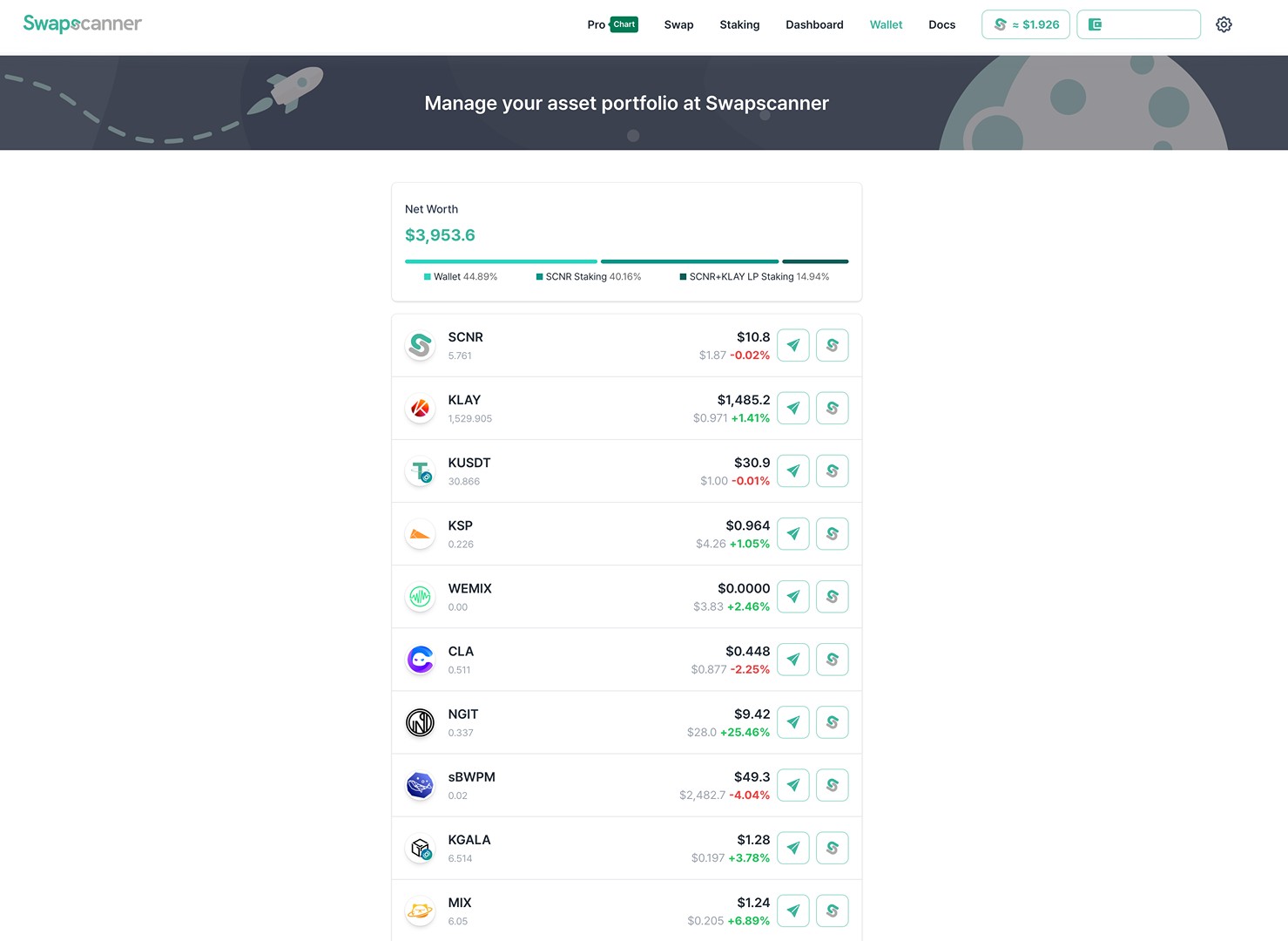Click the KSP price $4.26
This screenshot has width=1288, height=941.
[x=711, y=544]
